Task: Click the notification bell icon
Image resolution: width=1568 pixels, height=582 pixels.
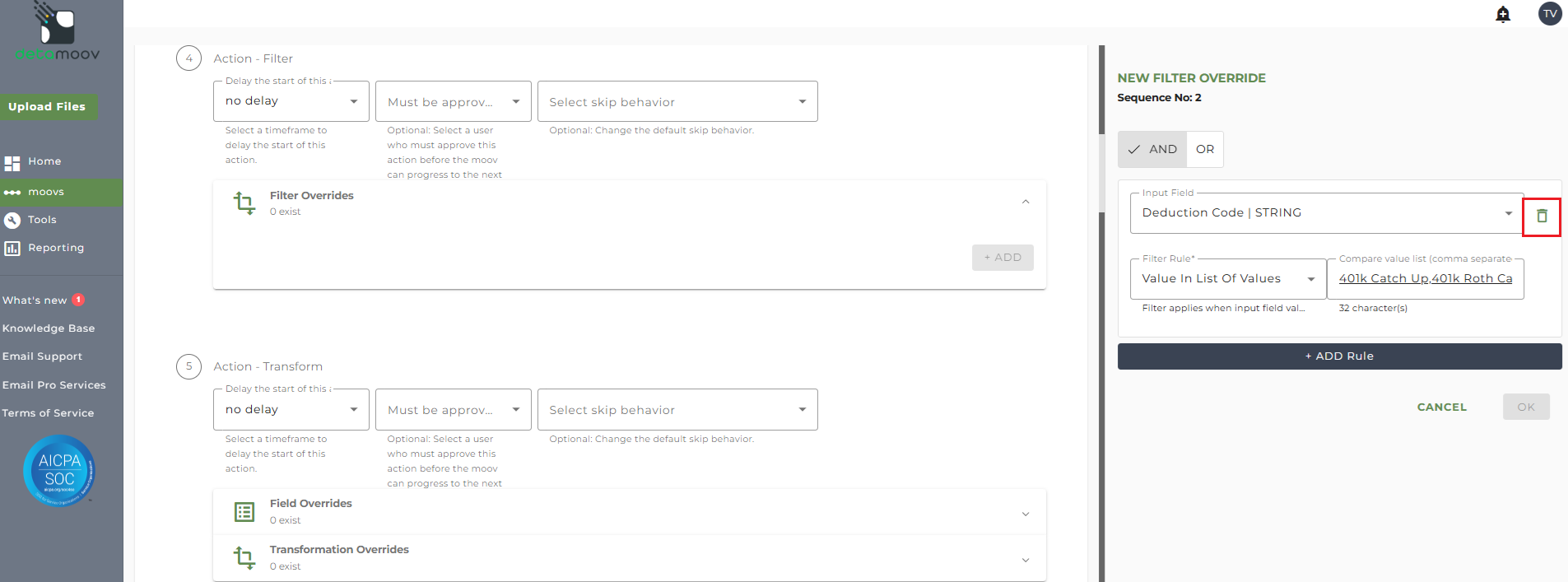Action: (x=1503, y=14)
